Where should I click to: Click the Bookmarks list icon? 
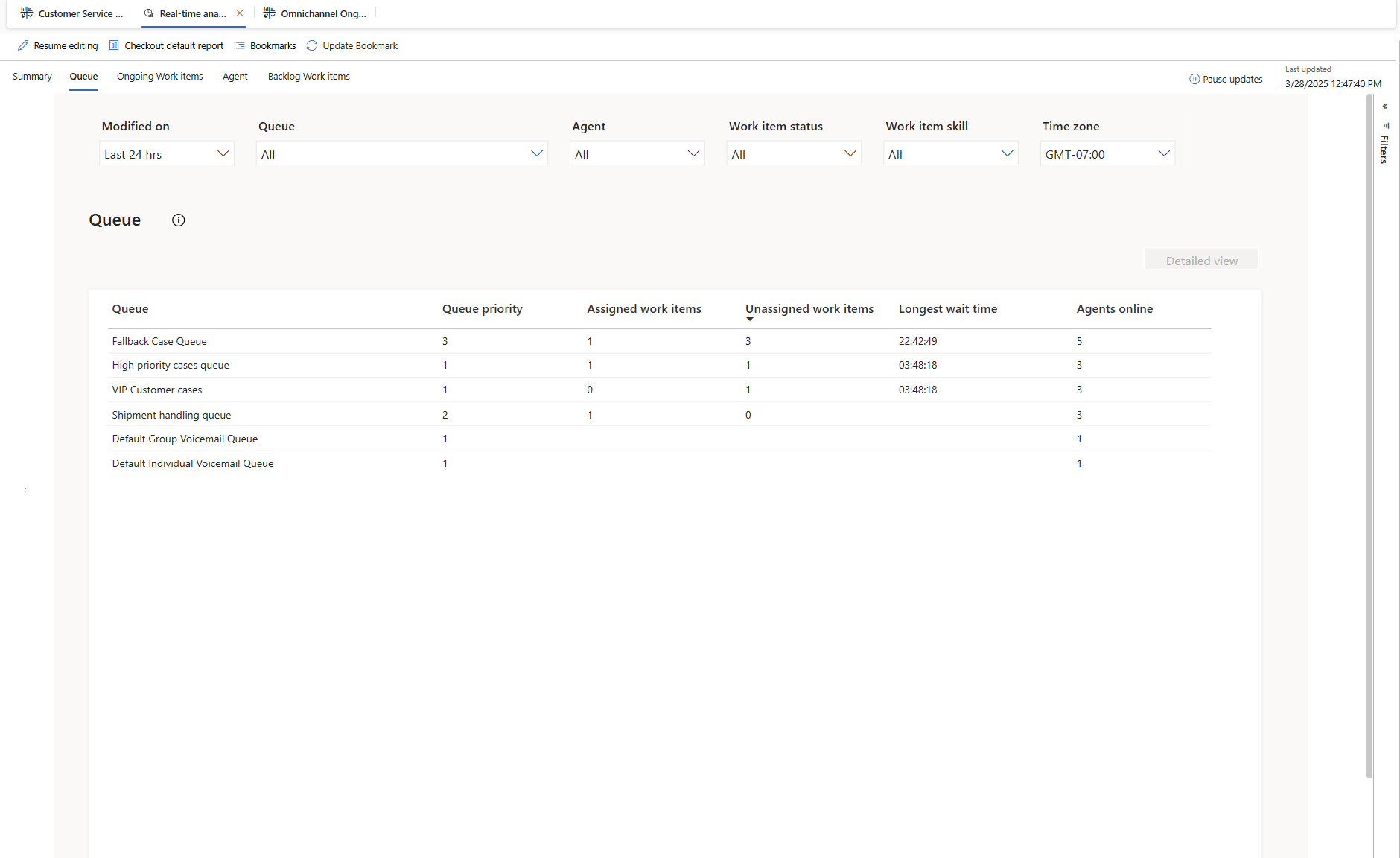coord(240,45)
